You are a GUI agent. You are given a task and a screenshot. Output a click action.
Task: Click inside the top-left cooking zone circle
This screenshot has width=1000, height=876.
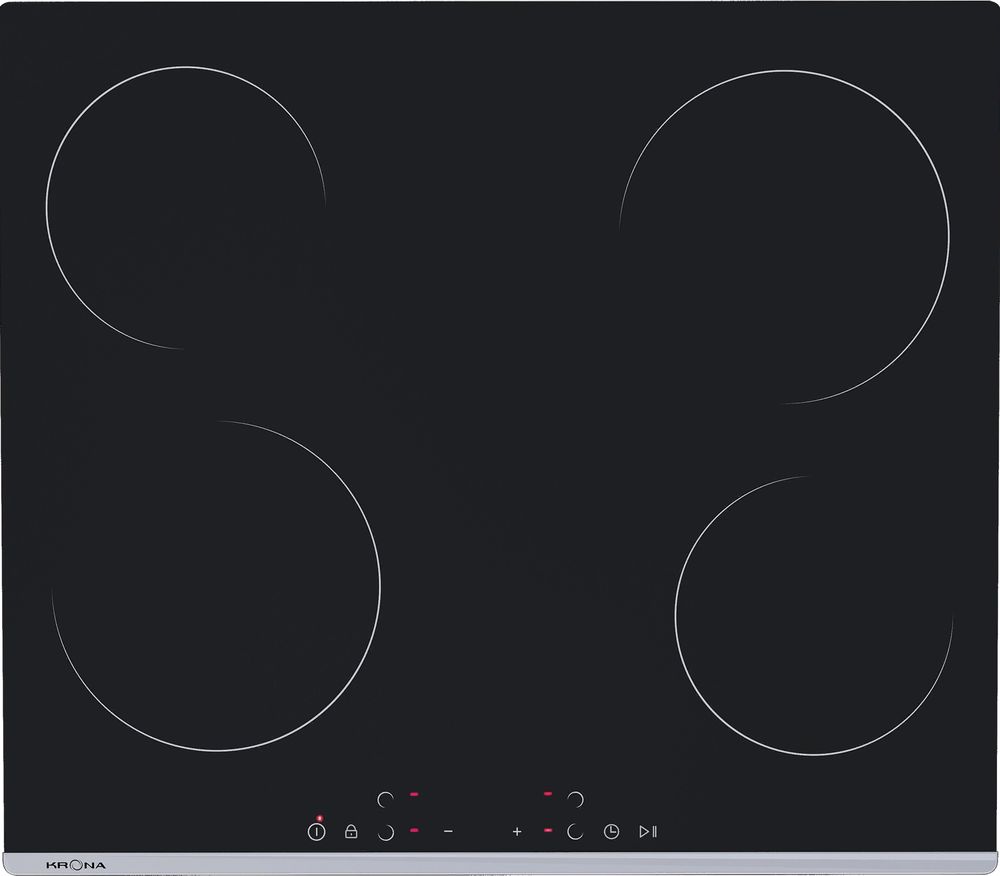coord(185,208)
